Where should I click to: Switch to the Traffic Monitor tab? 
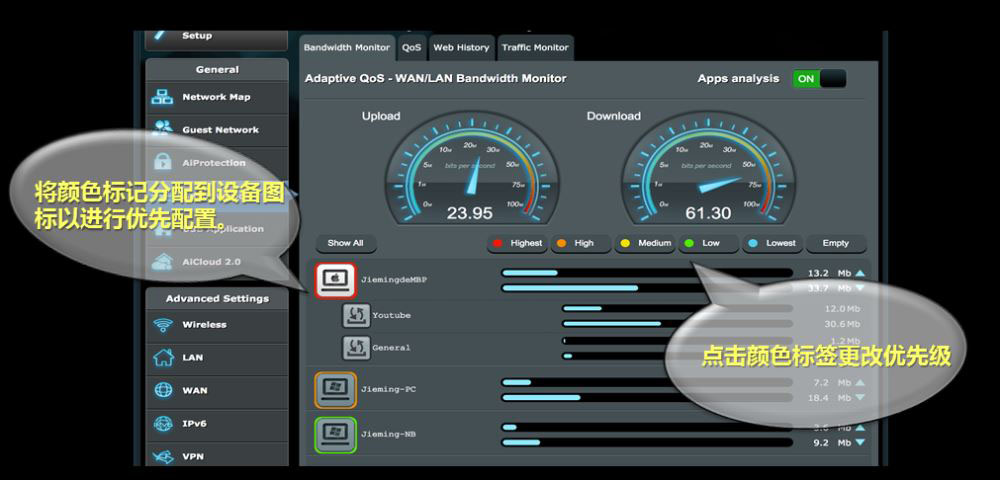tap(535, 48)
